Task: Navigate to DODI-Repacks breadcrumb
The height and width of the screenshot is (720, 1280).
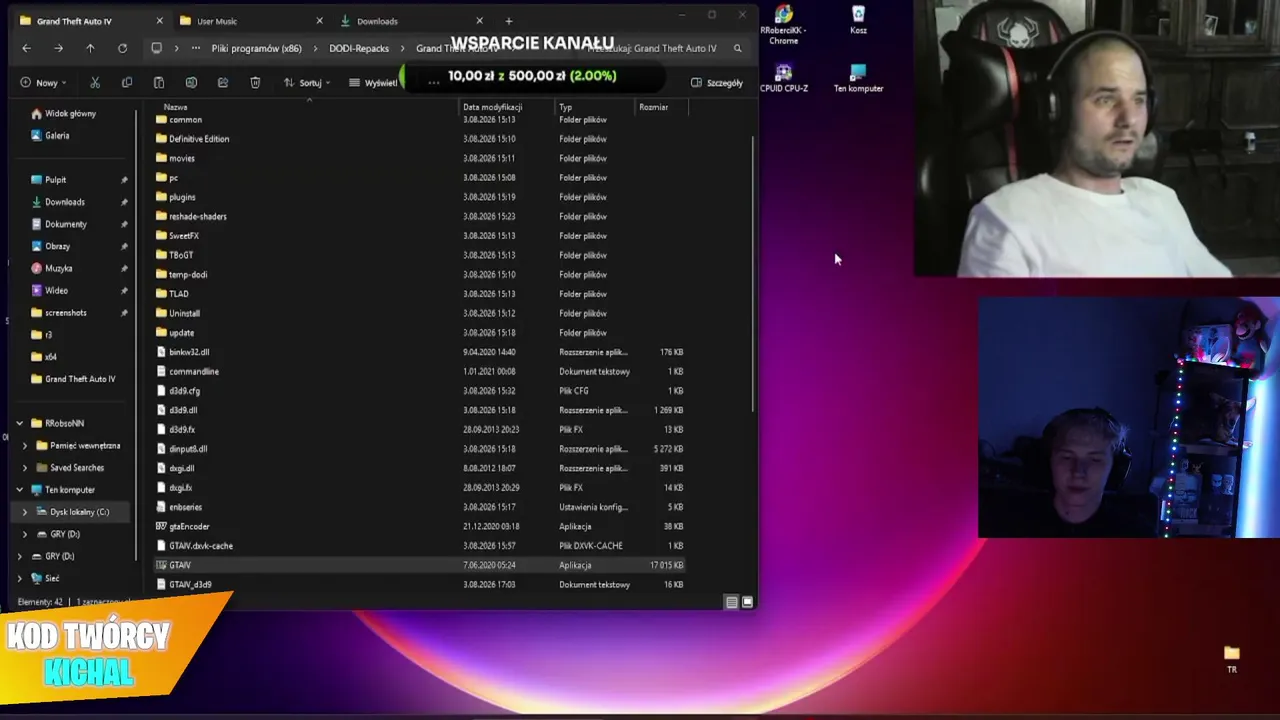Action: pos(359,48)
